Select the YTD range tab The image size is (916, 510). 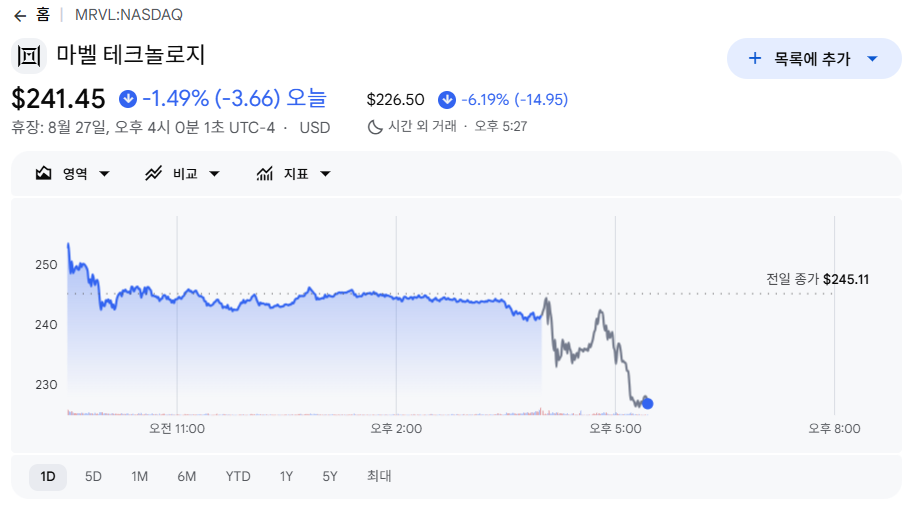click(x=238, y=477)
